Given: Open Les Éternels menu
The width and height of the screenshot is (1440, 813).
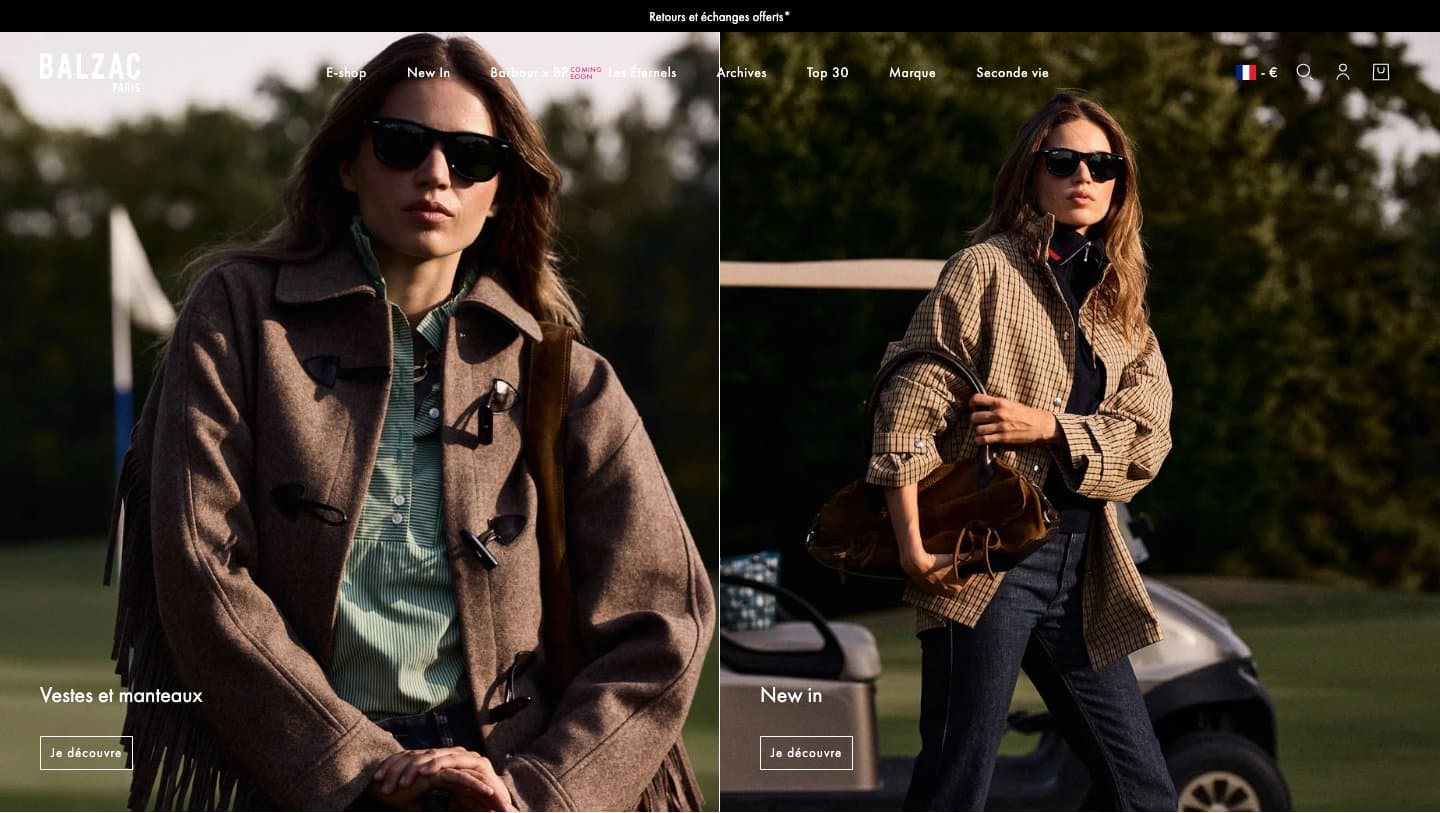Looking at the screenshot, I should click(x=642, y=73).
